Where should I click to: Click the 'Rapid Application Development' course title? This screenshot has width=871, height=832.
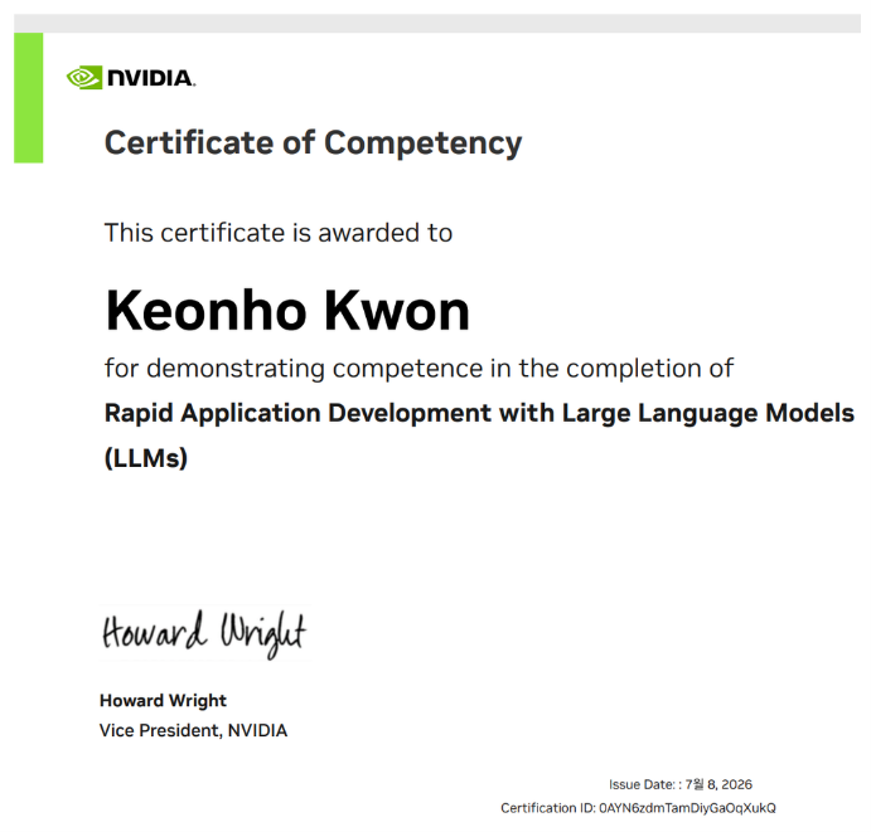point(479,414)
